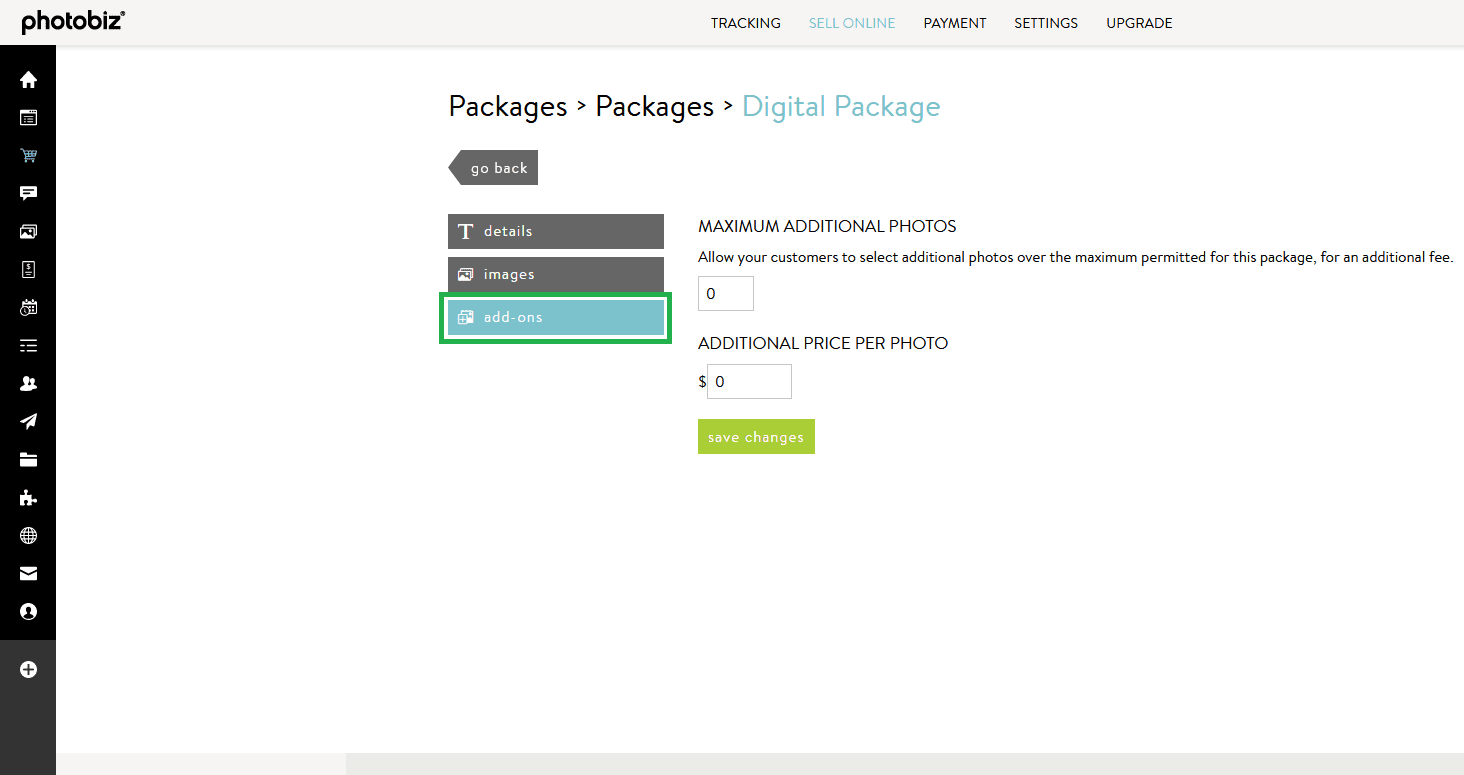Open the chat messages icon in sidebar
Screen dimensions: 1464x775
coord(28,193)
